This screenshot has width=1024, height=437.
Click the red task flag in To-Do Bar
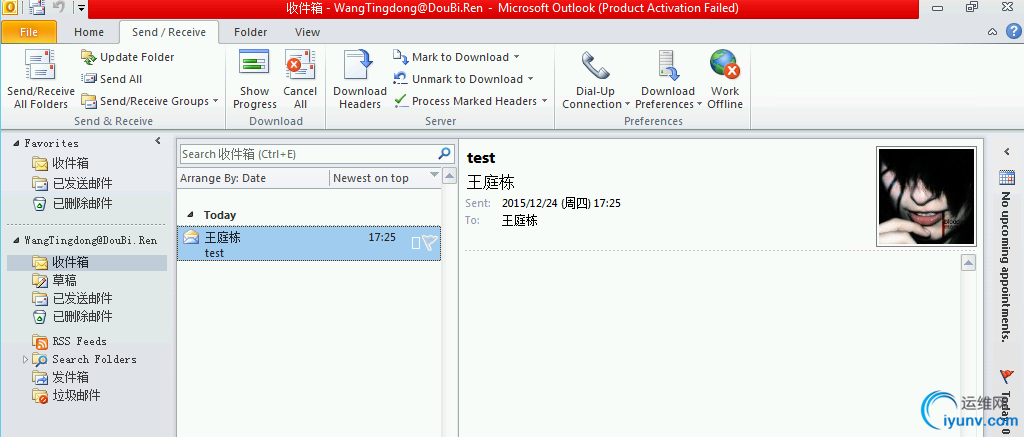tap(1006, 376)
